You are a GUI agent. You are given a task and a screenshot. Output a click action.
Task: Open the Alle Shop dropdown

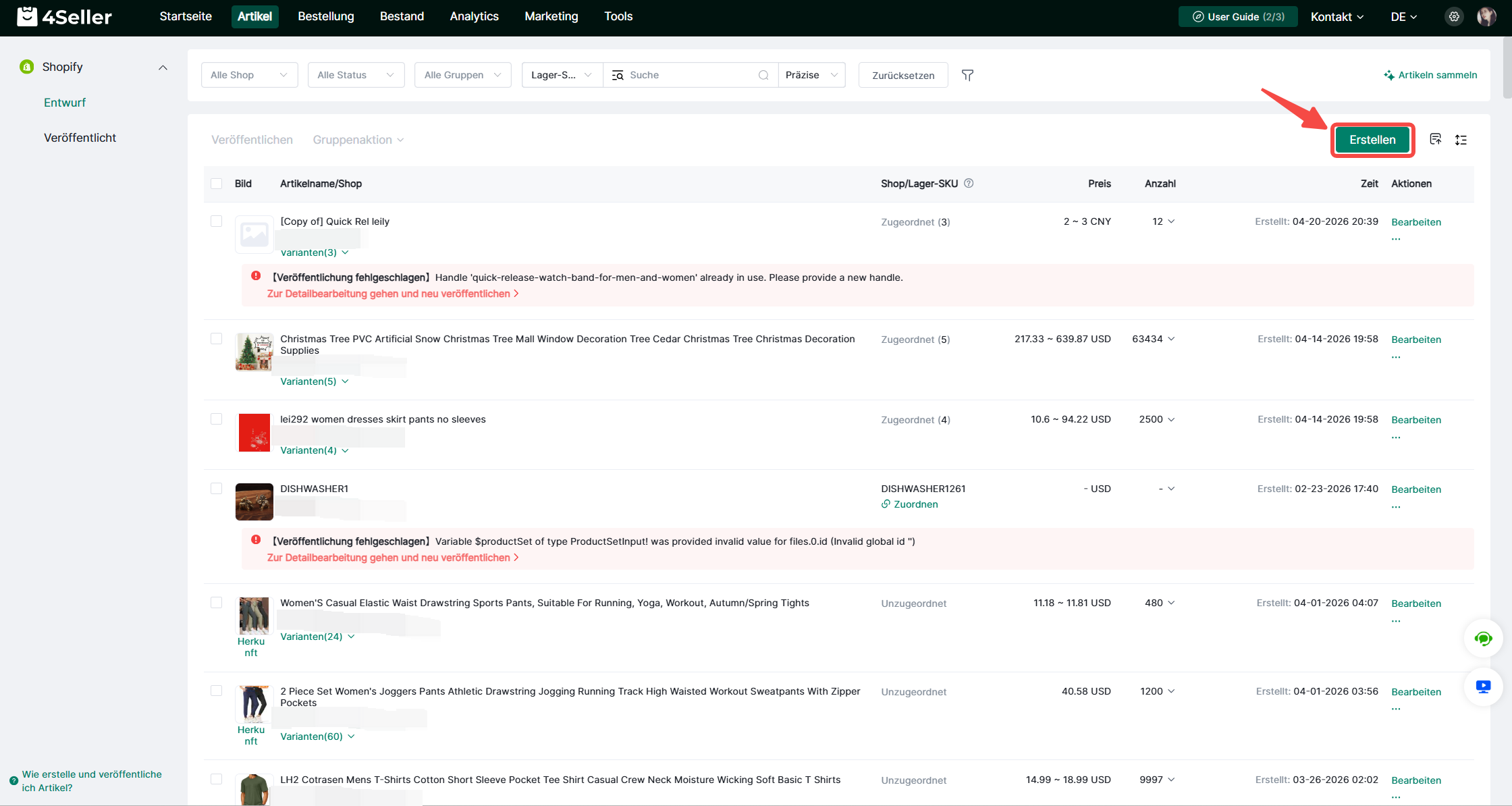(x=249, y=75)
